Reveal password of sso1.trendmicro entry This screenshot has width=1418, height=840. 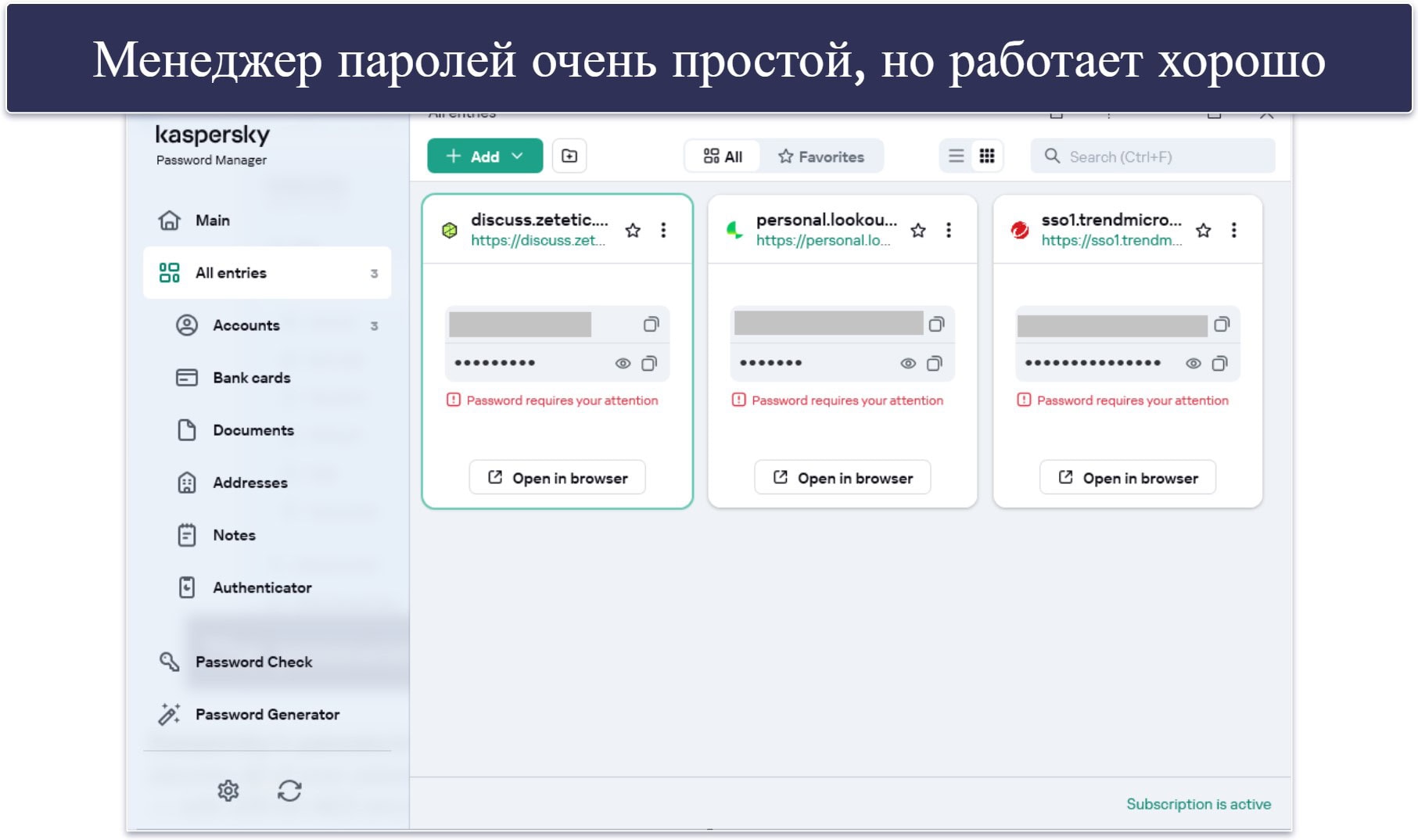[1194, 364]
